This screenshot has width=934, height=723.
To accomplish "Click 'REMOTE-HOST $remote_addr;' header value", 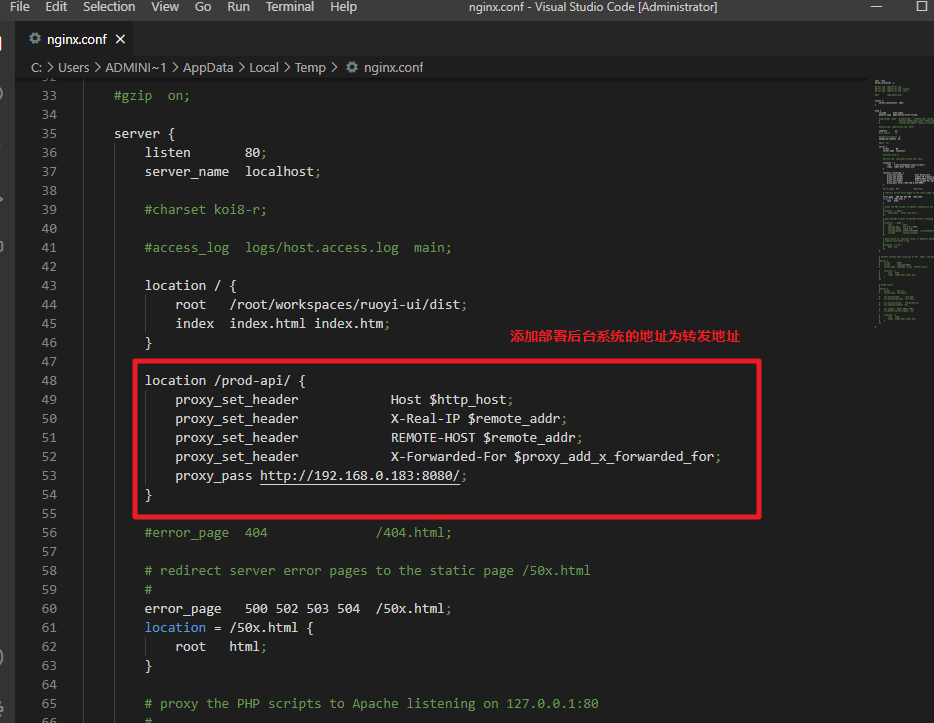I will click(486, 438).
